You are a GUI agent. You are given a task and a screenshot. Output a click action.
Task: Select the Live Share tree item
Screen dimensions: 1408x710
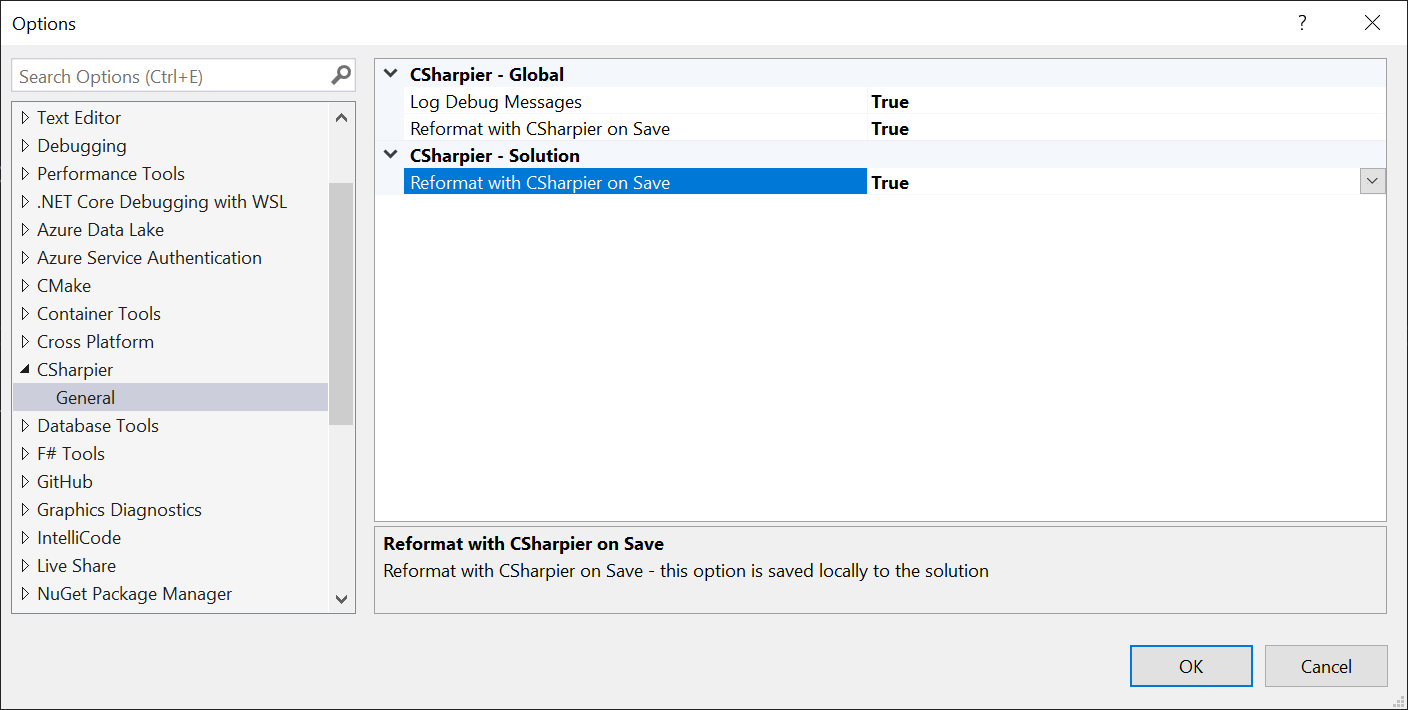pos(76,565)
